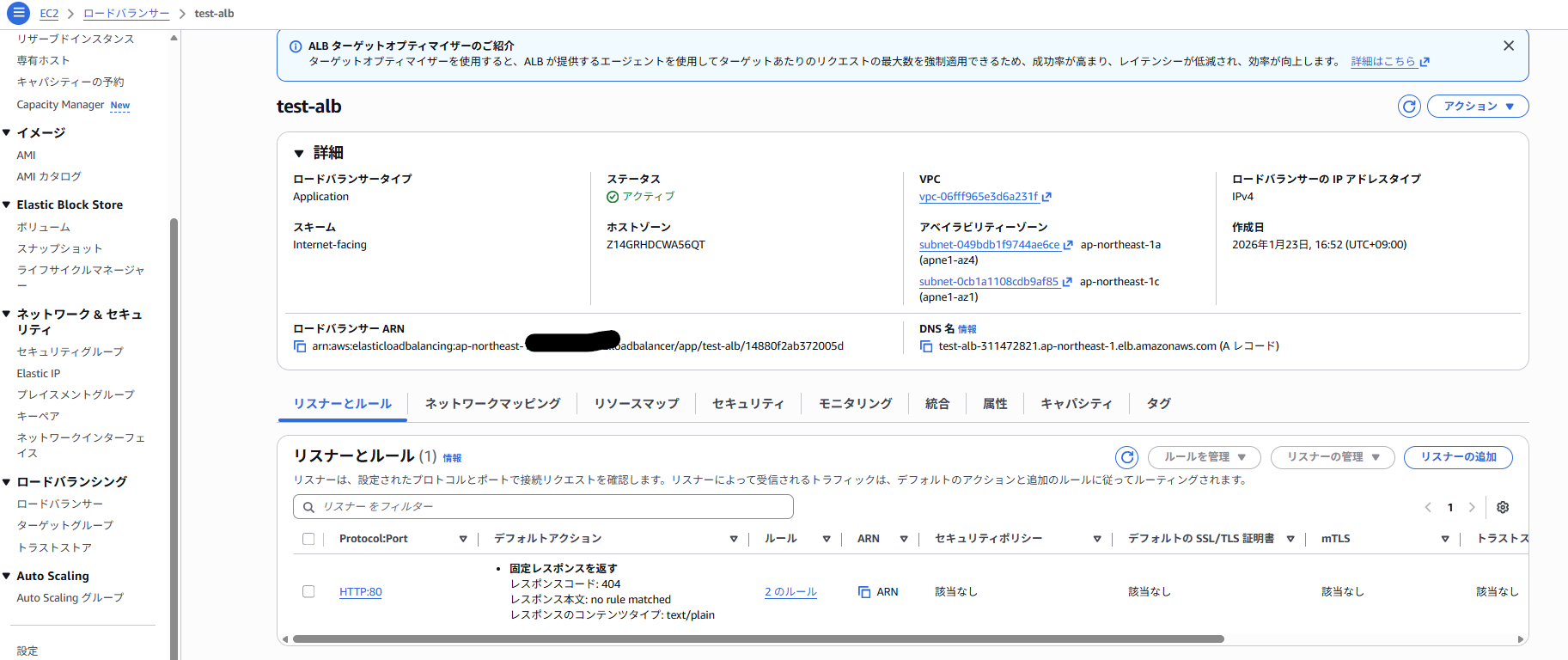Open the hamburger navigation menu icon
The height and width of the screenshot is (660, 1568).
point(18,13)
